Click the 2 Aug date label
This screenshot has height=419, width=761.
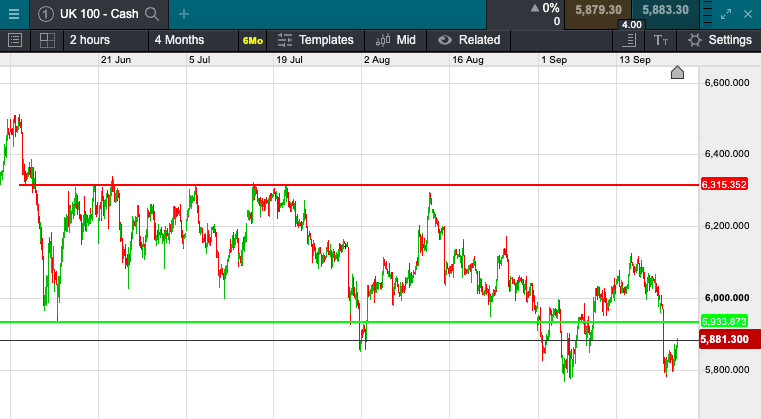[377, 60]
